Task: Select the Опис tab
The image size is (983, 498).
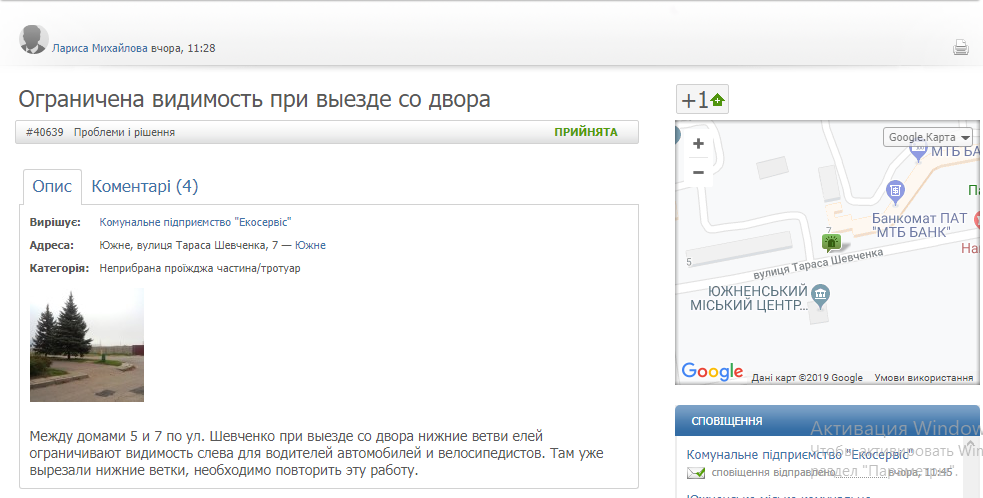Action: 52,186
